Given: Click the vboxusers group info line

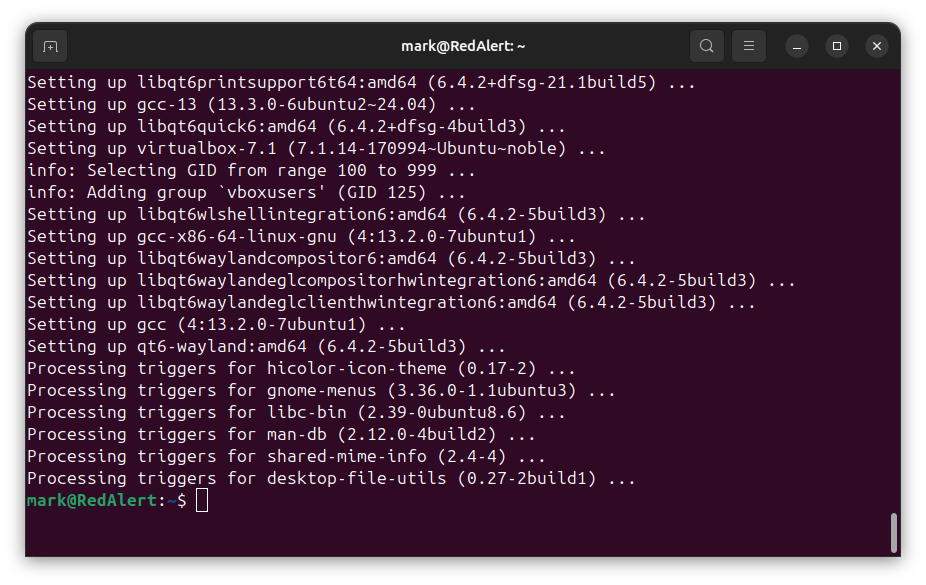Looking at the screenshot, I should 246,192.
